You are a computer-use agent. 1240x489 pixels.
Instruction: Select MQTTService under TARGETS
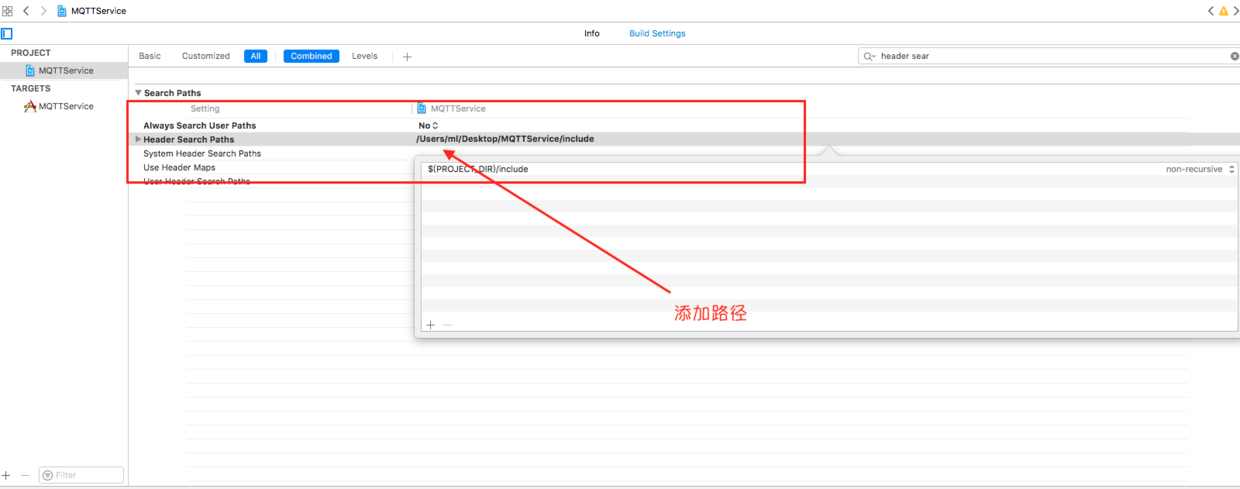(65, 106)
